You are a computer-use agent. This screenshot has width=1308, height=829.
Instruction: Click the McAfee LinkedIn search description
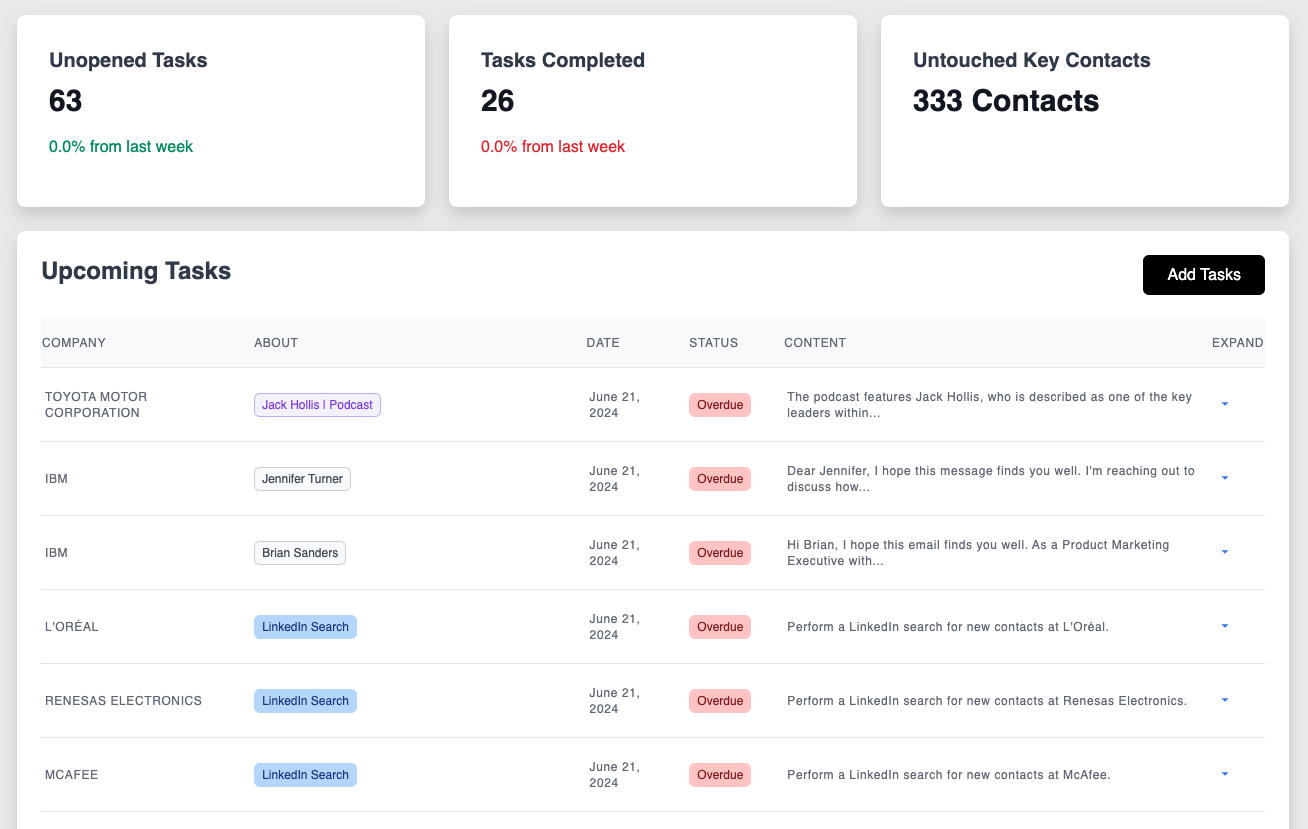click(x=949, y=775)
